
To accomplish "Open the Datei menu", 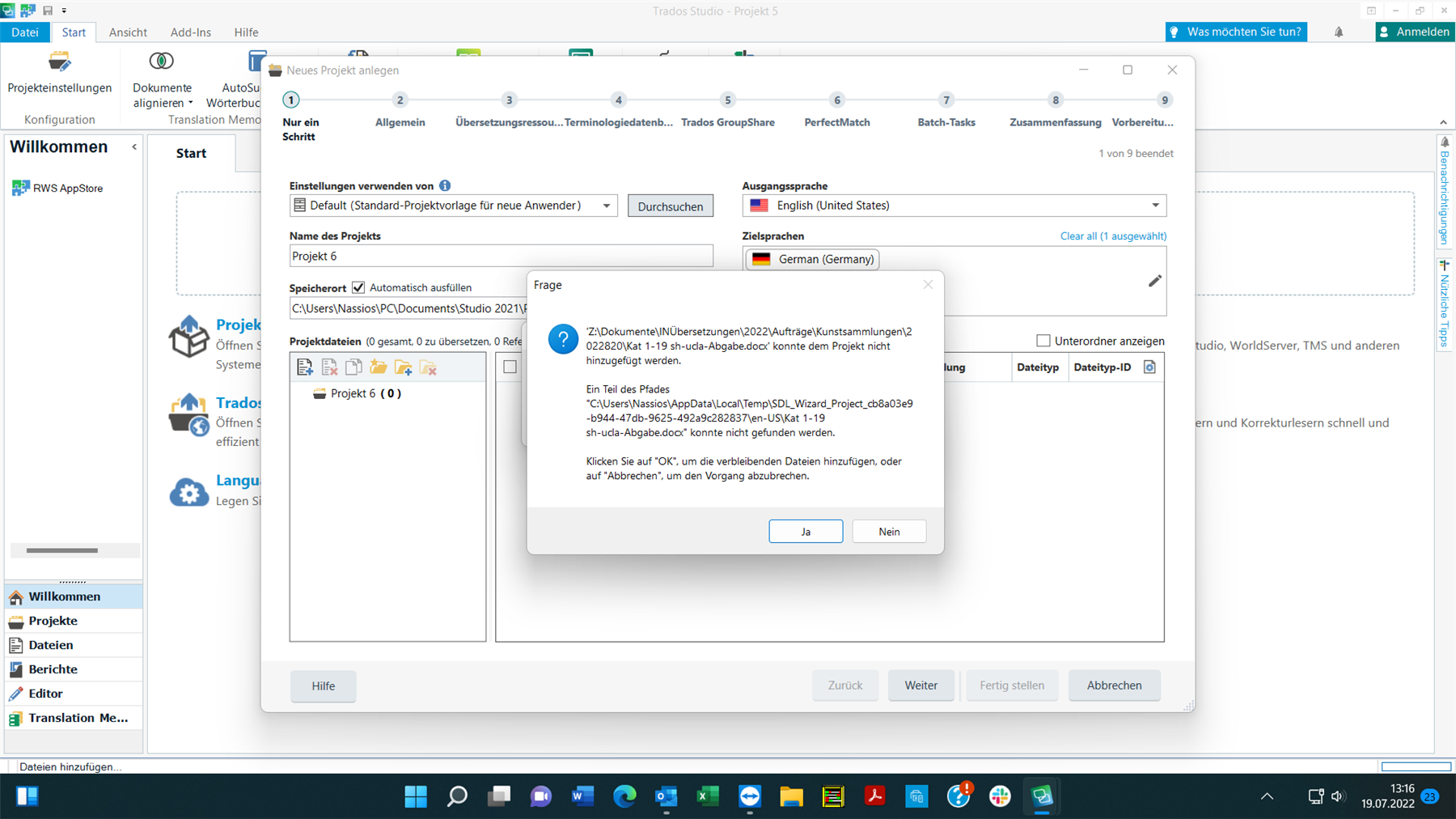I will click(x=25, y=32).
